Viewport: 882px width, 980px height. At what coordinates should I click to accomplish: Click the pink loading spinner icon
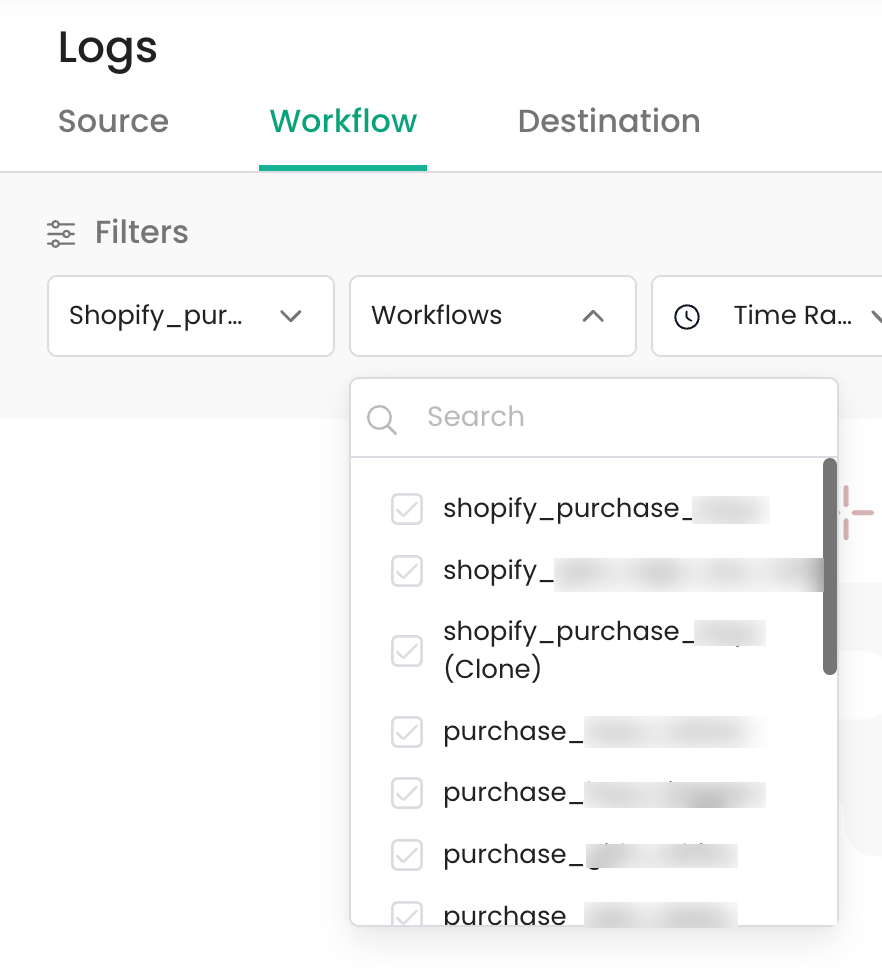pos(851,512)
